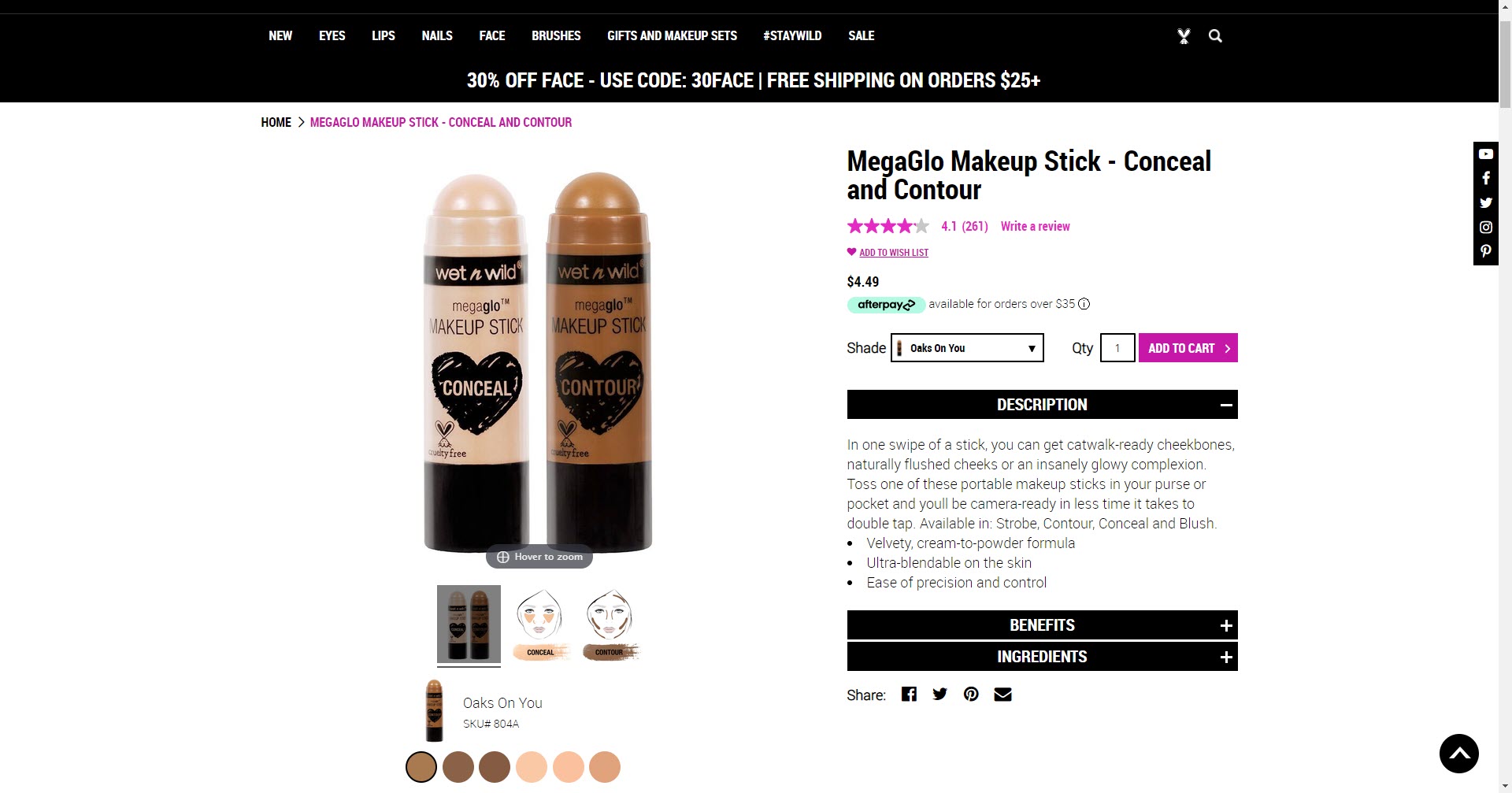Open the search magnifier icon
The image size is (1512, 793).
point(1215,35)
